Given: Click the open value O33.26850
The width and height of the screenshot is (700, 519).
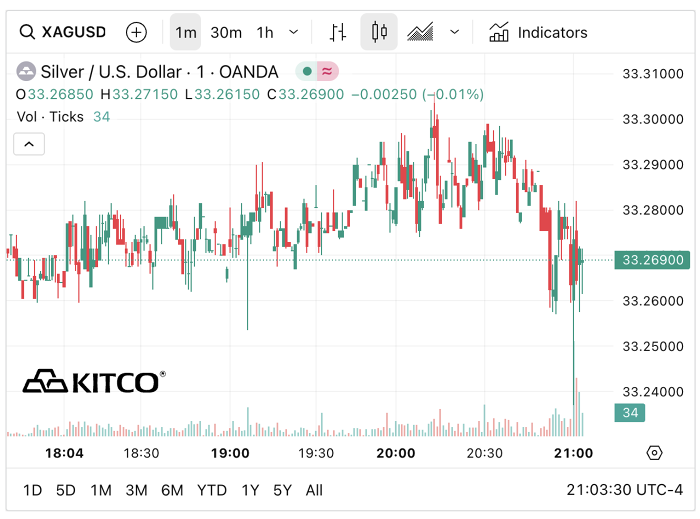Looking at the screenshot, I should click(x=54, y=95).
